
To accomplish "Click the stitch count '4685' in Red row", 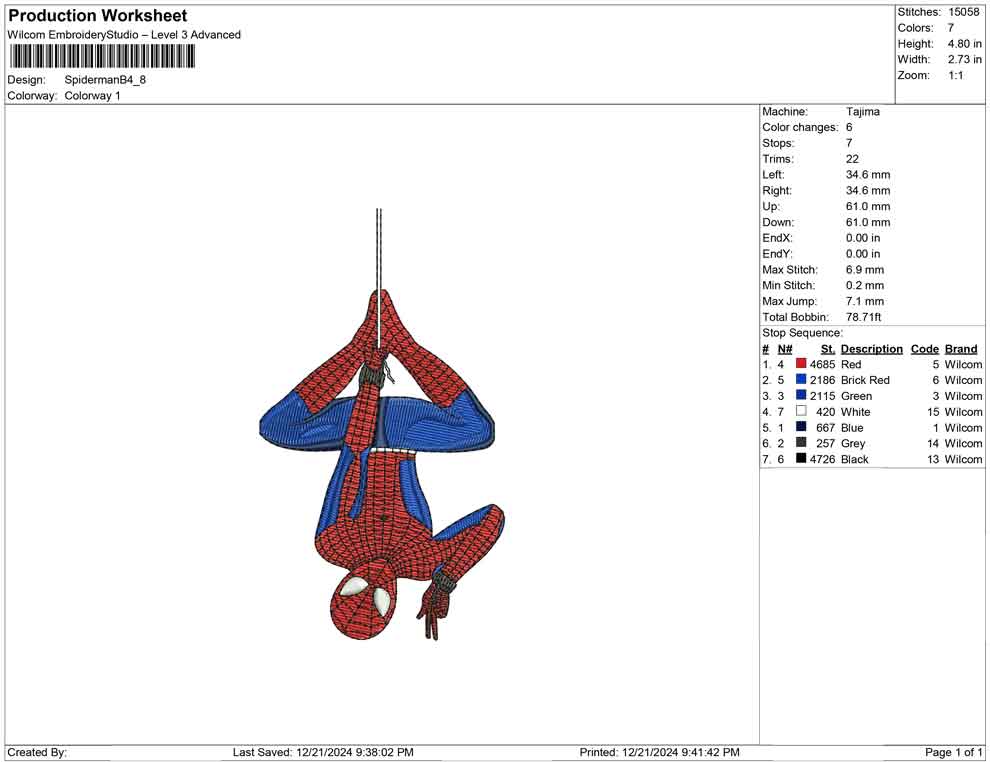I will 822,364.
